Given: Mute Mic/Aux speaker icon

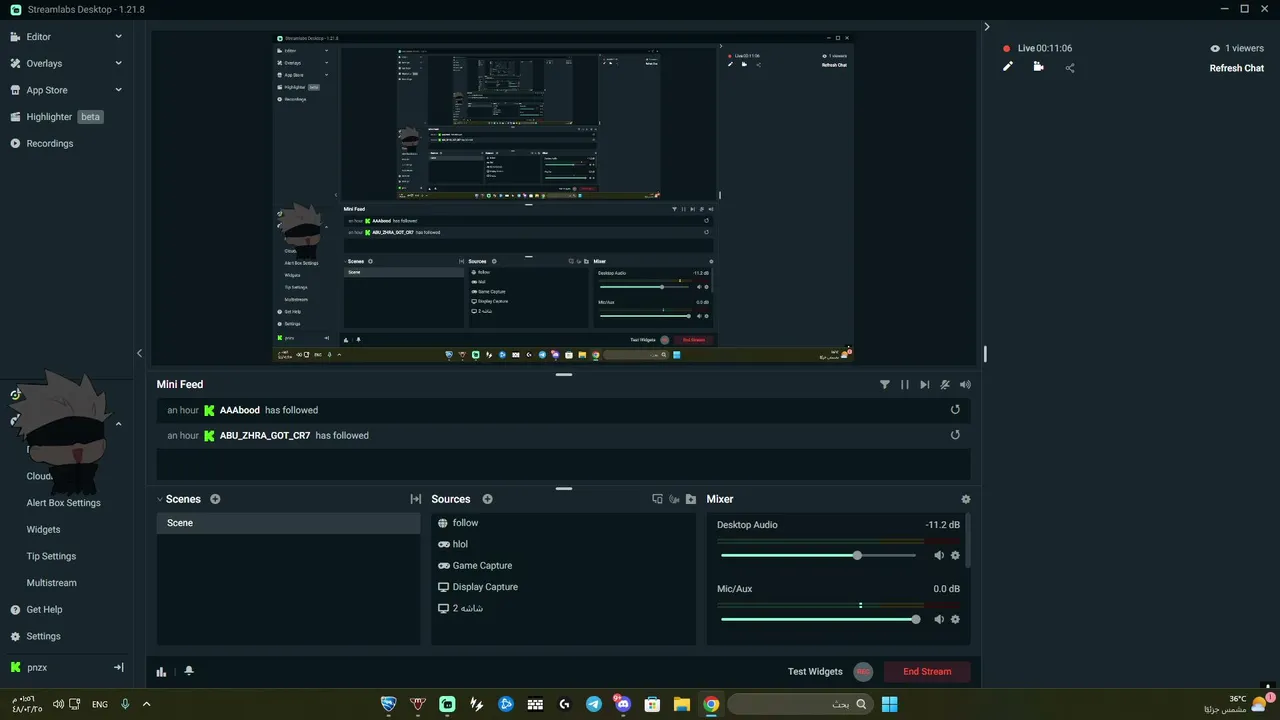Looking at the screenshot, I should (x=939, y=619).
